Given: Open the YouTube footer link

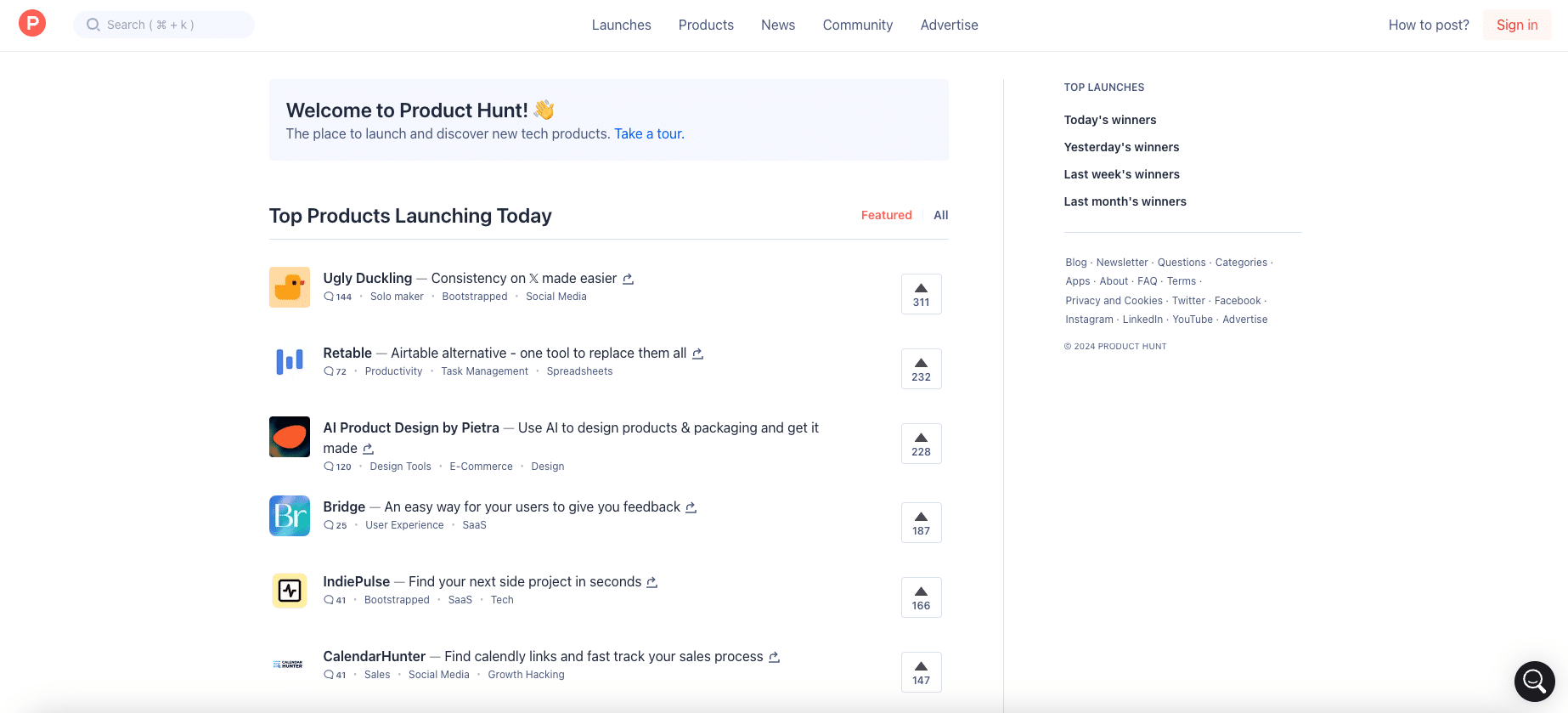Looking at the screenshot, I should click(1193, 320).
